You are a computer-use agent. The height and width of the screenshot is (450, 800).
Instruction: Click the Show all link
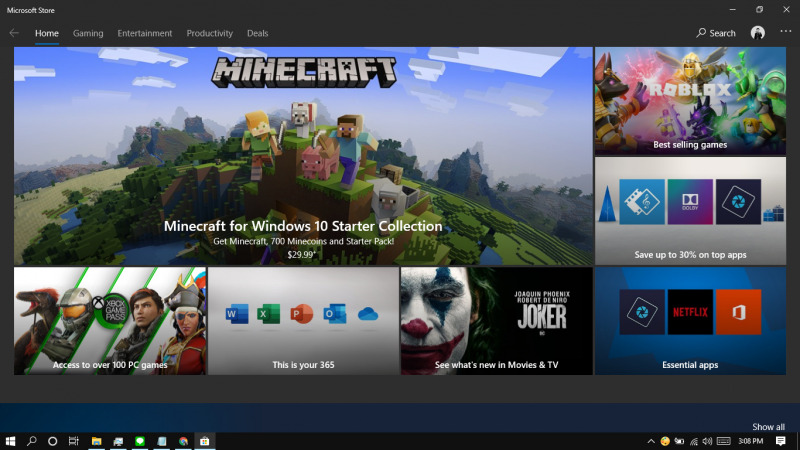point(768,427)
